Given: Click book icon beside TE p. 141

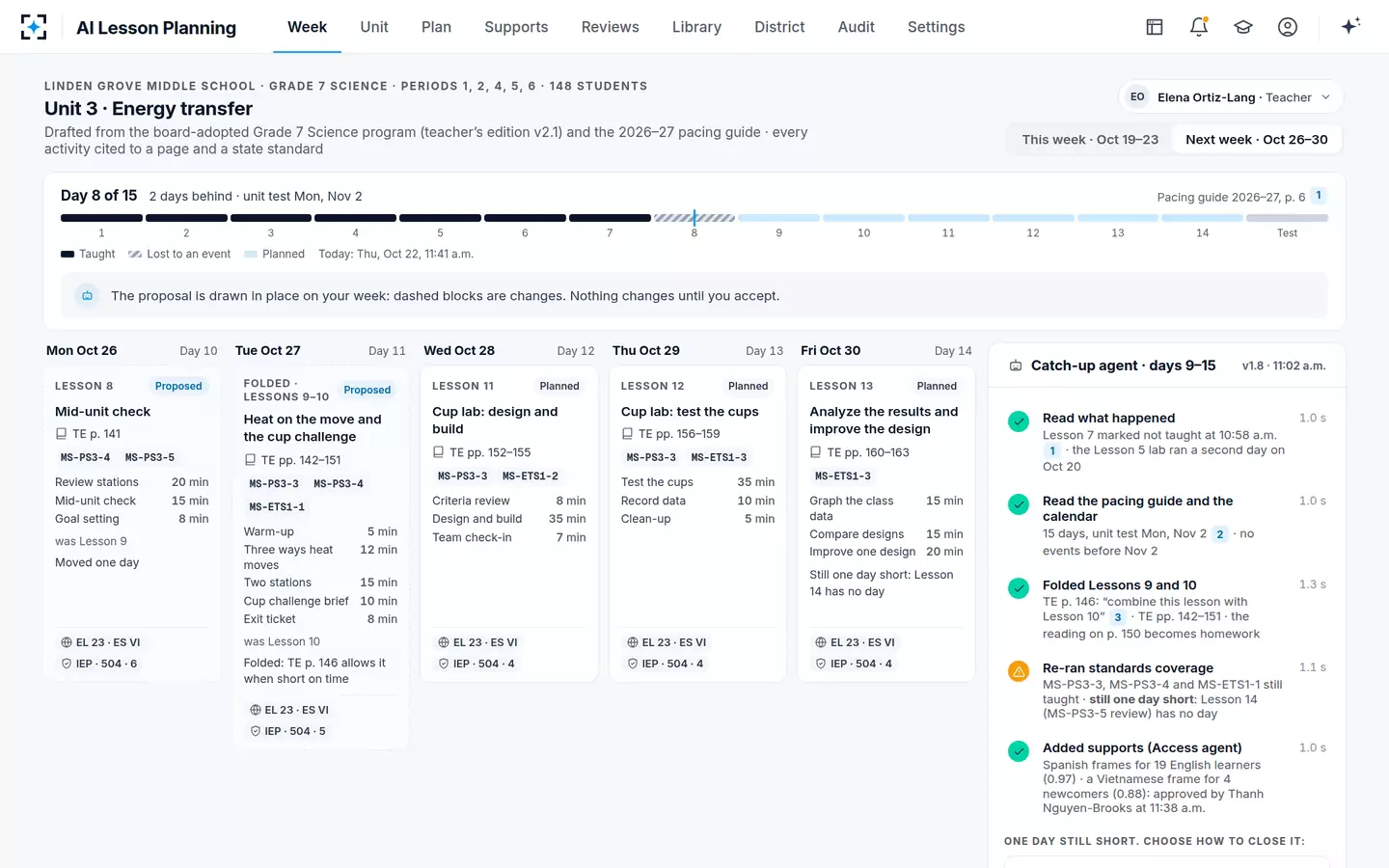Looking at the screenshot, I should click(62, 434).
